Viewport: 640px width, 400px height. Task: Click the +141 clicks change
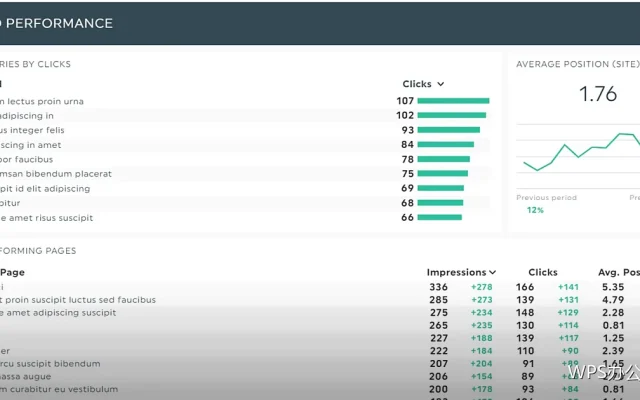(x=568, y=287)
